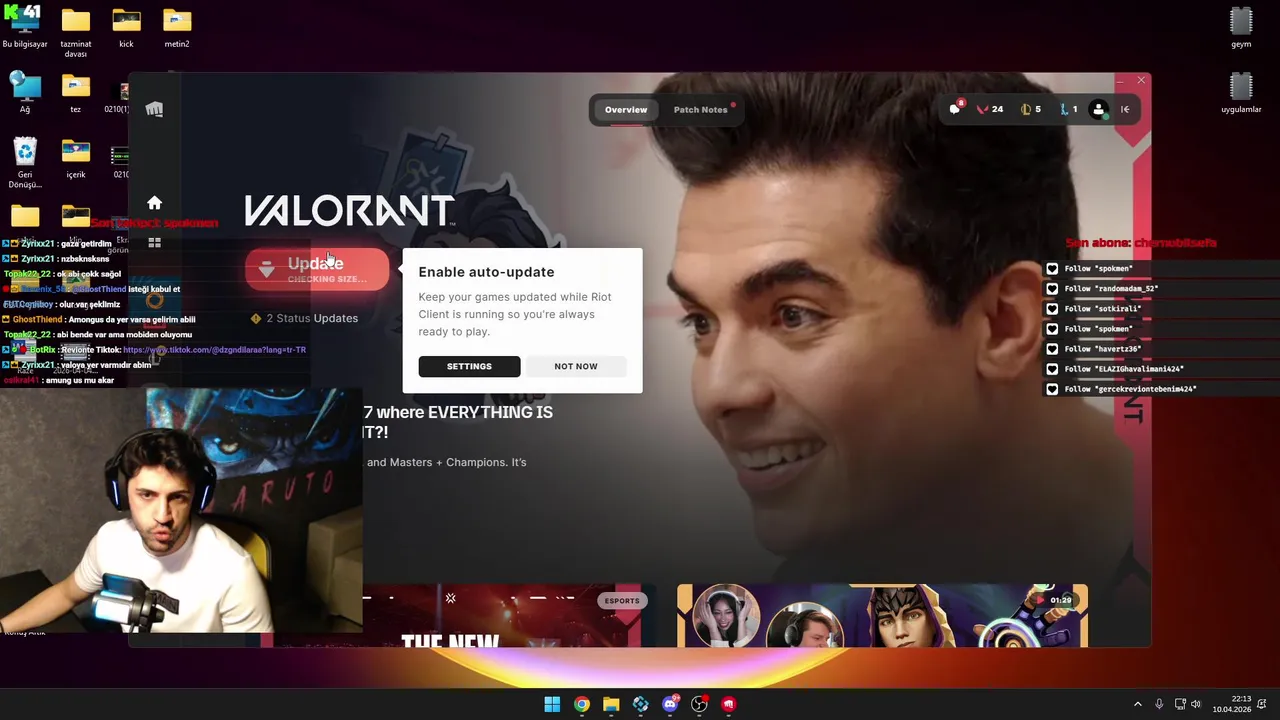
Task: Select the uygulamlar desktop icon
Action: click(1241, 93)
